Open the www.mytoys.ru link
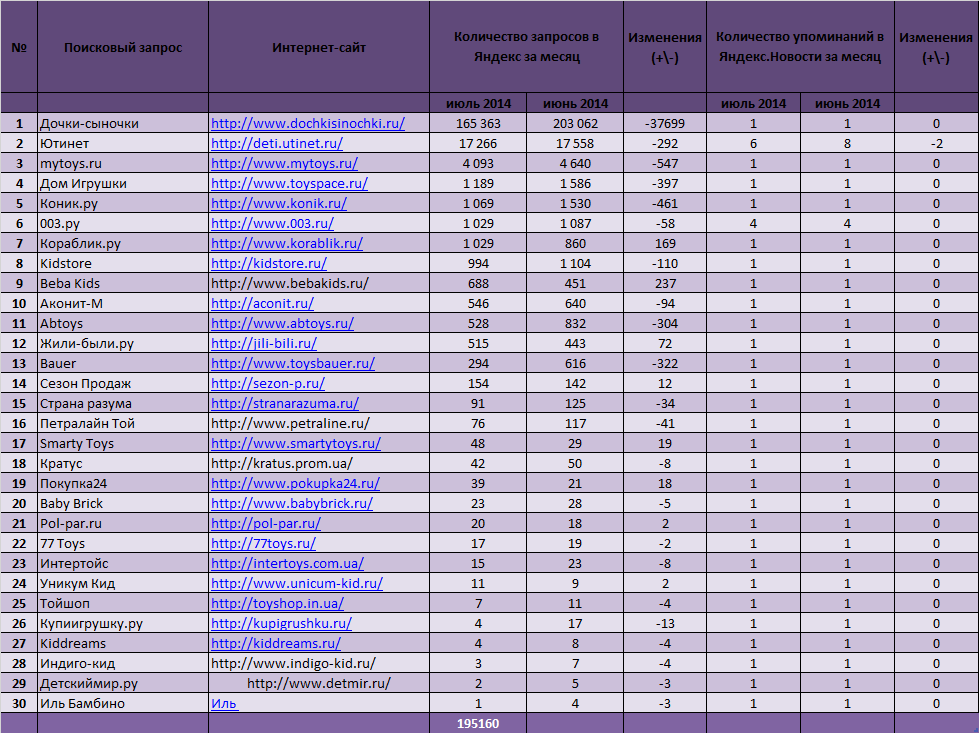The height and width of the screenshot is (733, 979). [x=284, y=164]
